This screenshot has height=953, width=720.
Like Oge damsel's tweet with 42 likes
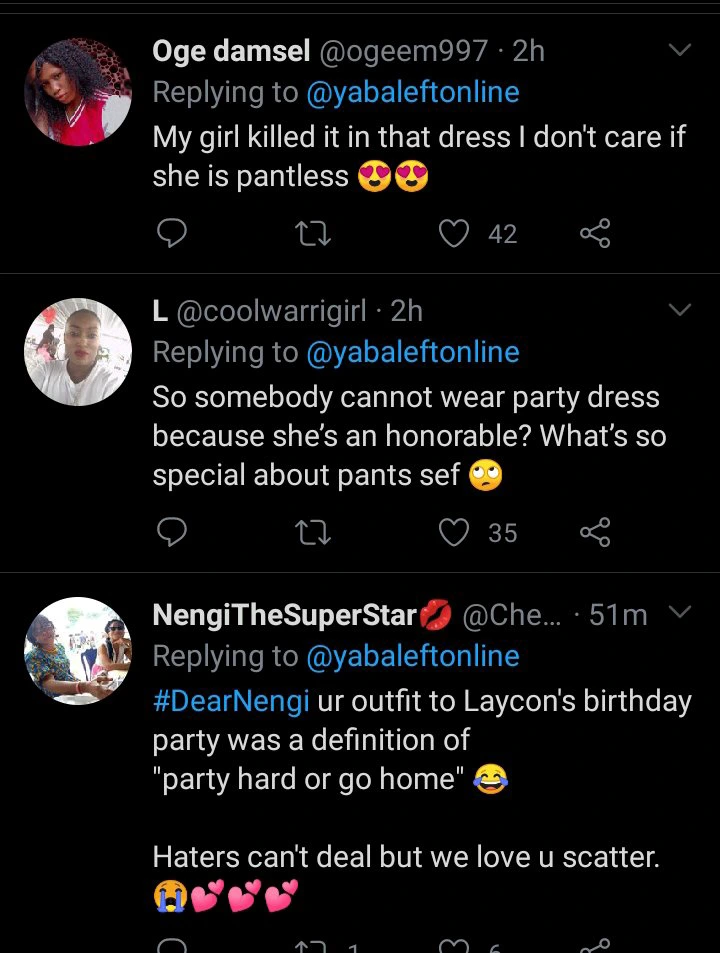[455, 234]
